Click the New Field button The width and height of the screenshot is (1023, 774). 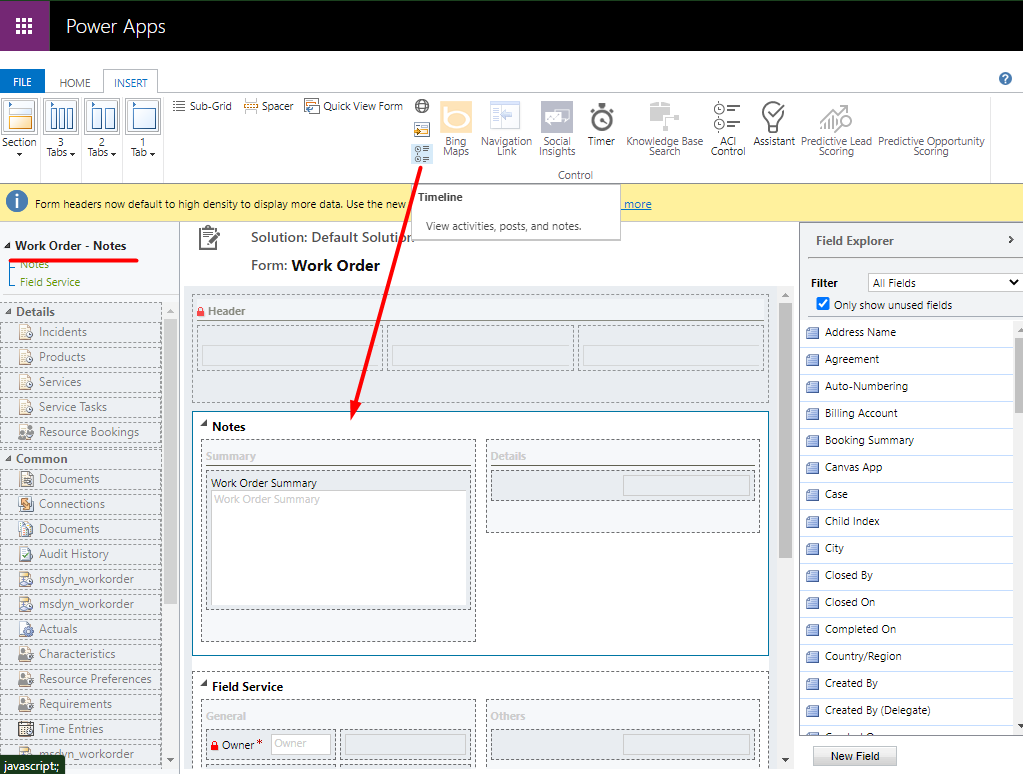855,756
